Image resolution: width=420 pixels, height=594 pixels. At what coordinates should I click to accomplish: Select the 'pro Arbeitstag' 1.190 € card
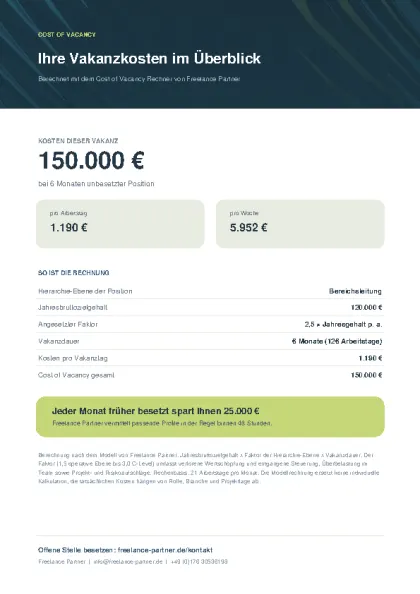[120, 224]
